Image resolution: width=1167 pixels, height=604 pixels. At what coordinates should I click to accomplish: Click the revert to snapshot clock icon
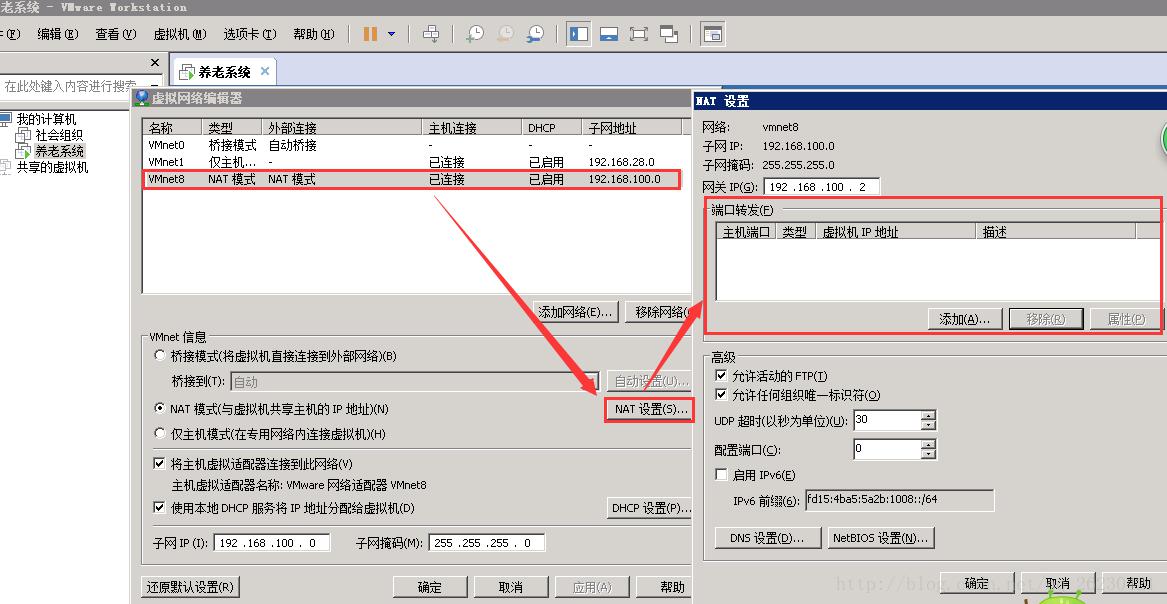[x=505, y=34]
